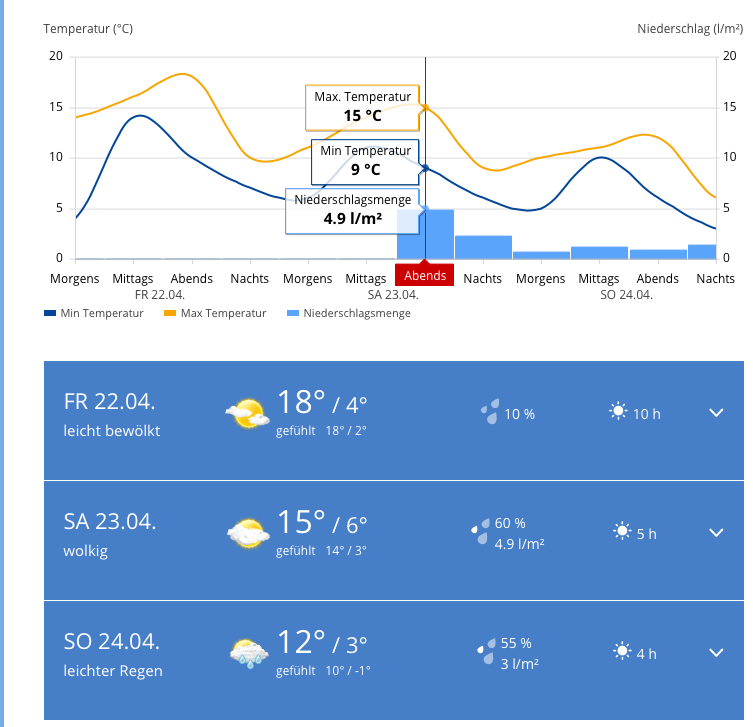The width and height of the screenshot is (753, 727).
Task: Click the sun icon next to 4 h
Action: tap(623, 652)
